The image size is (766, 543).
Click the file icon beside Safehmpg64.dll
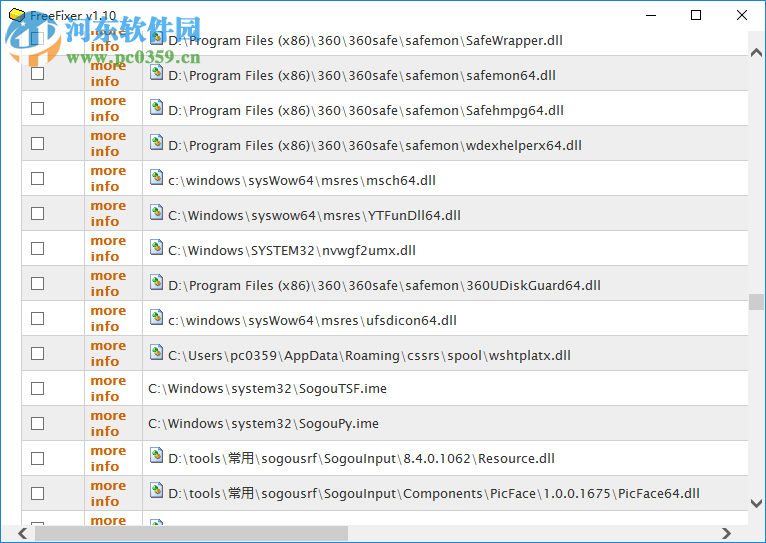pyautogui.click(x=156, y=107)
